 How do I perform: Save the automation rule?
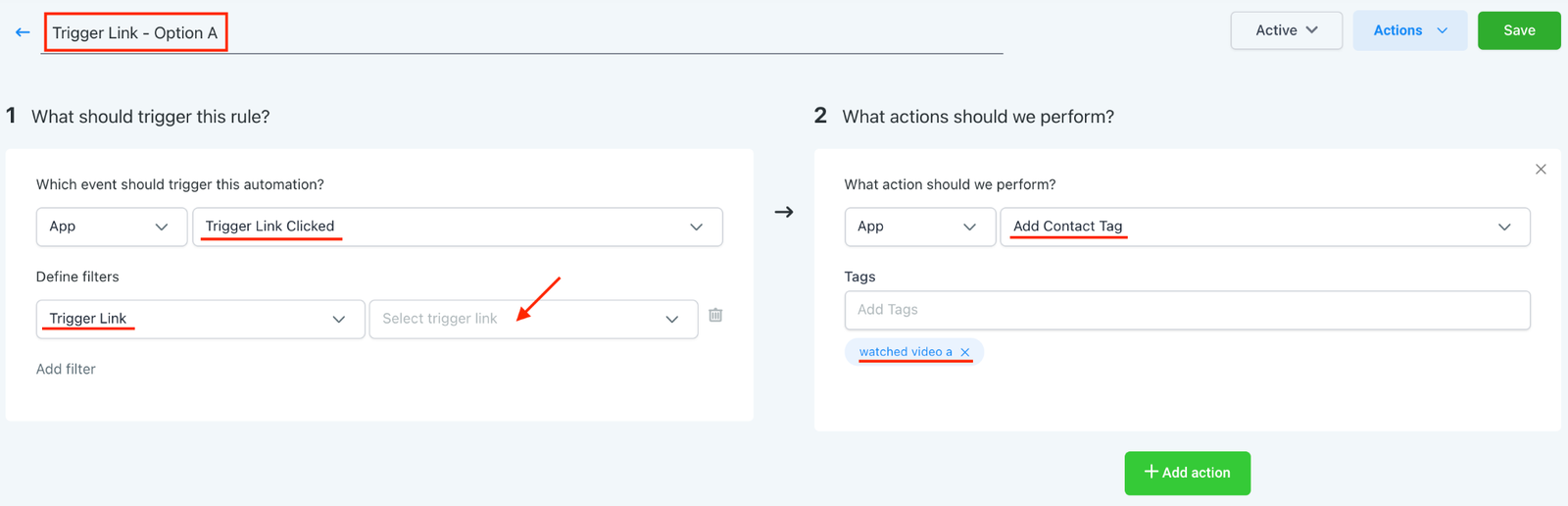click(x=1518, y=30)
